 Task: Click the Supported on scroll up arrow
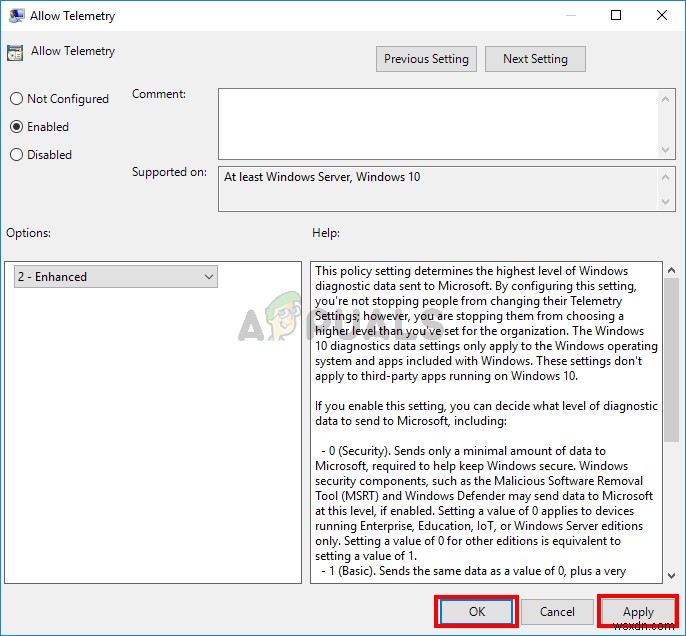665,177
